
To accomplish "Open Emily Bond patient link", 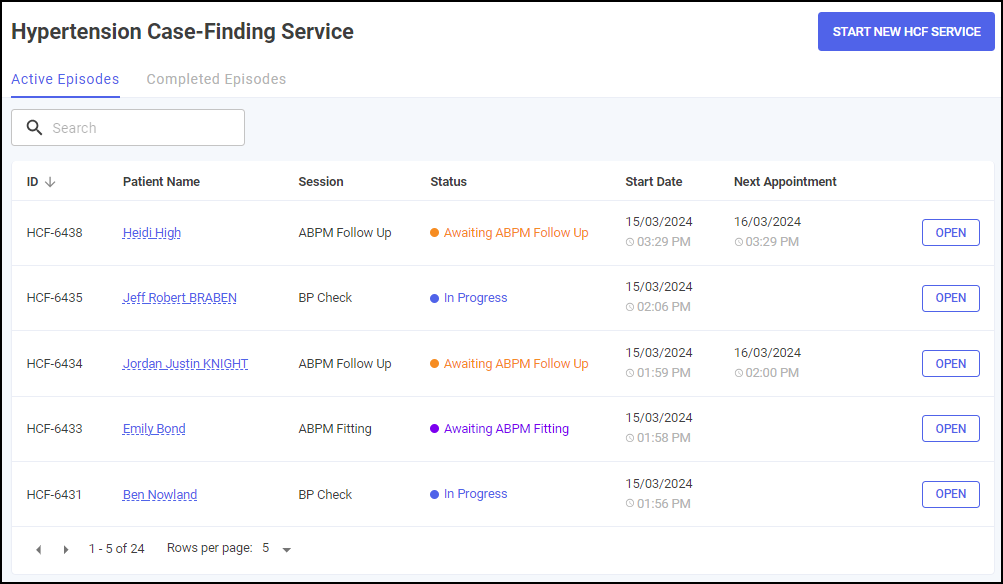I will point(154,429).
